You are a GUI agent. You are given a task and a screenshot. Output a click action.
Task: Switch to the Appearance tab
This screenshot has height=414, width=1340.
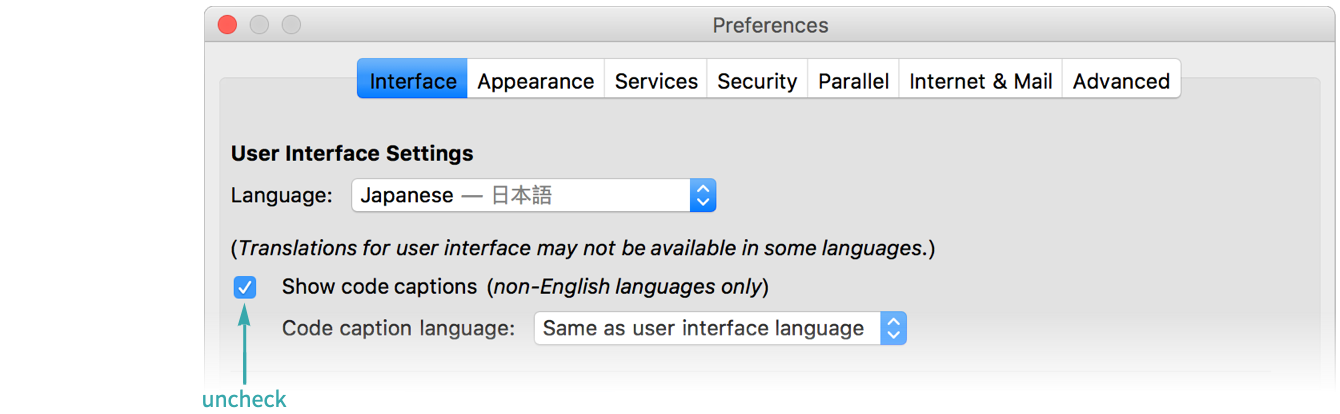coord(535,81)
